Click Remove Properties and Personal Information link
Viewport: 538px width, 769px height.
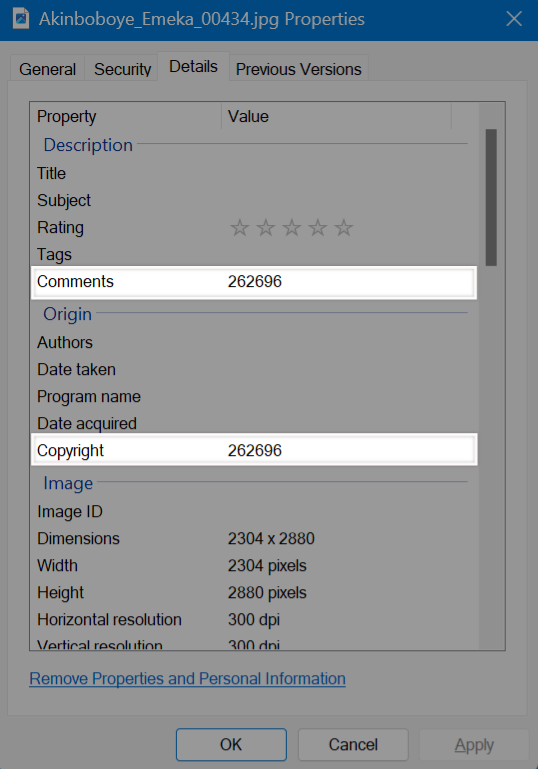tap(187, 679)
